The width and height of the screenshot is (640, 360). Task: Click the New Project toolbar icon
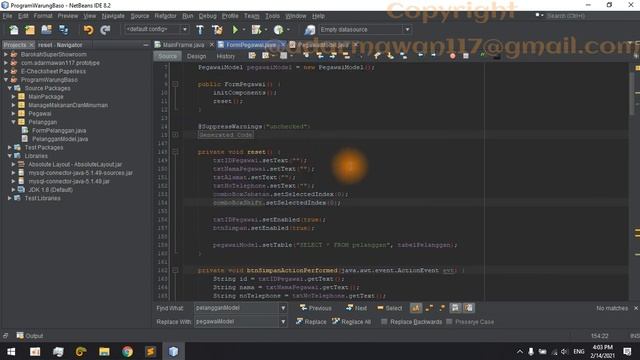(30, 30)
